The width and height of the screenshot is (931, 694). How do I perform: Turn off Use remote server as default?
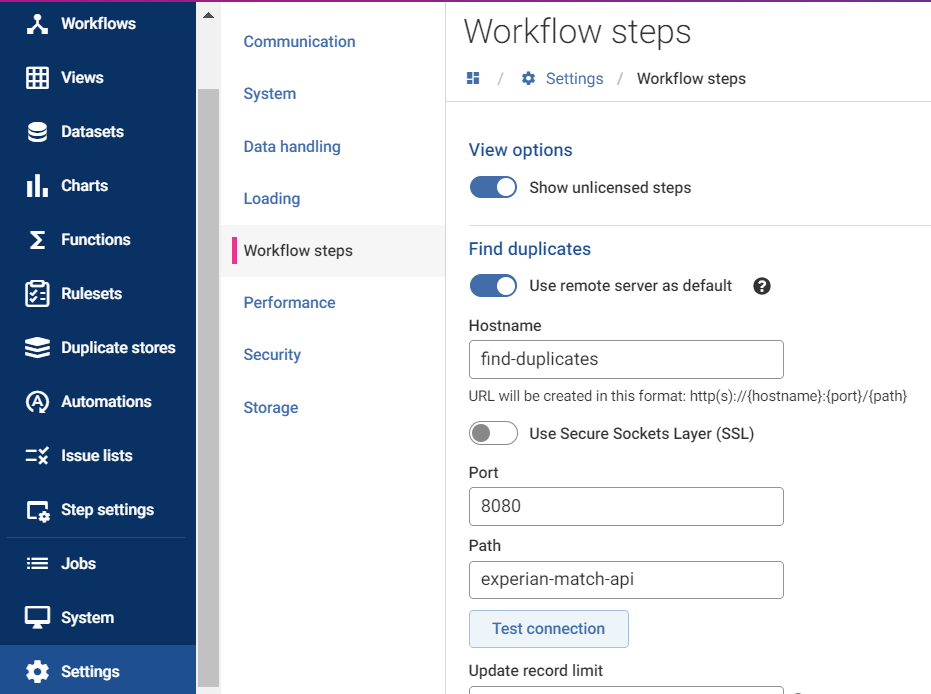tap(493, 286)
